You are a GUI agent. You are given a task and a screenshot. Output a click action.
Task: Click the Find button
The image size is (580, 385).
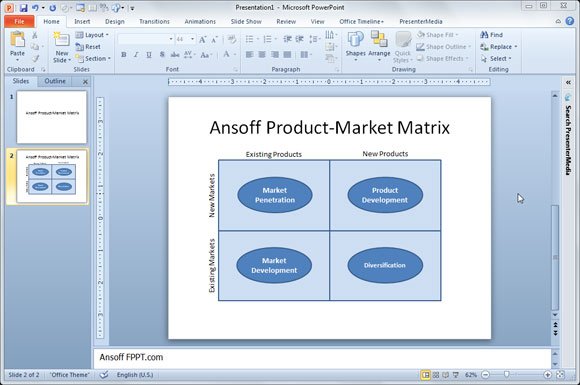tap(492, 35)
